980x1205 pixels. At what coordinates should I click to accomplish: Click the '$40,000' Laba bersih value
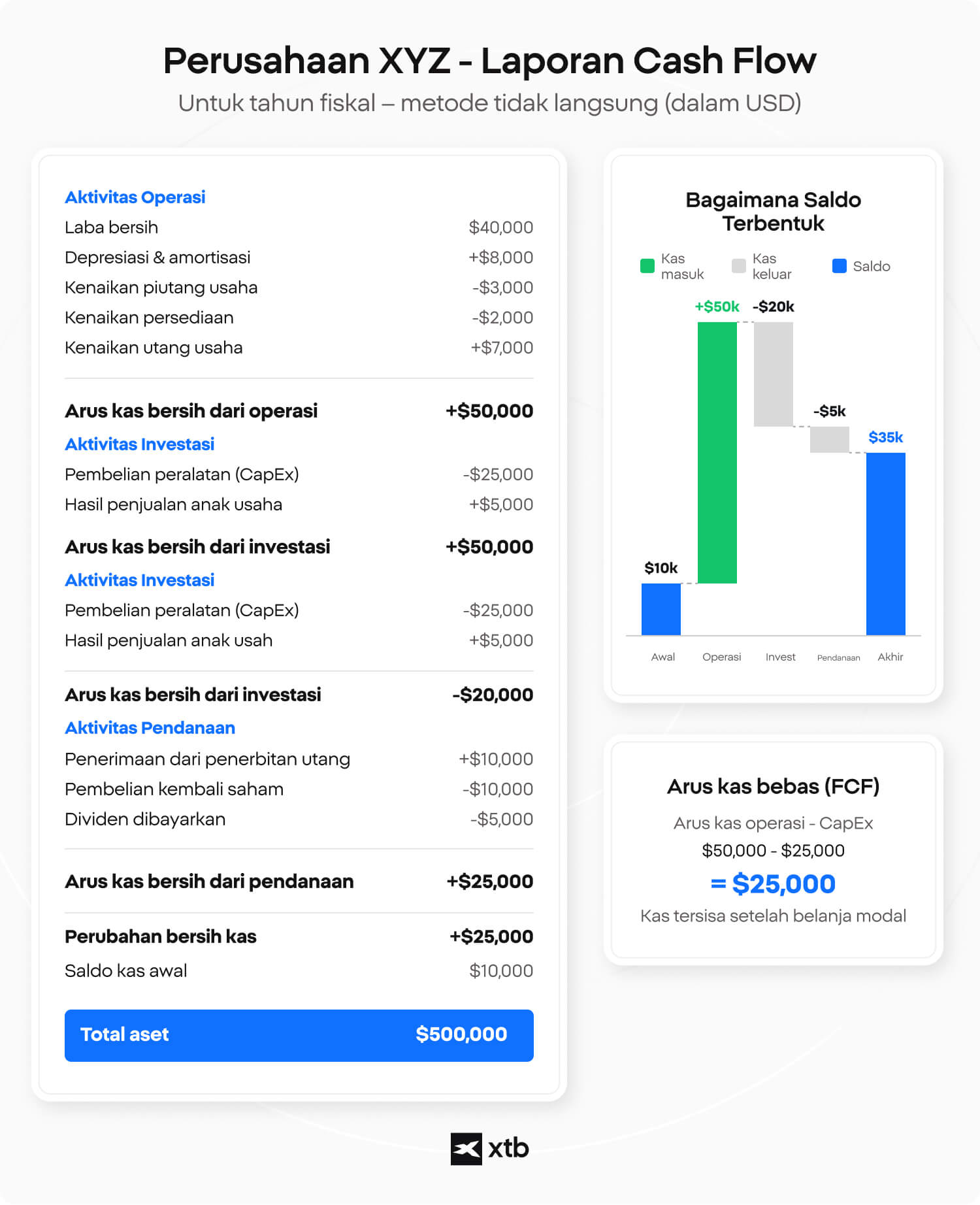pyautogui.click(x=501, y=227)
